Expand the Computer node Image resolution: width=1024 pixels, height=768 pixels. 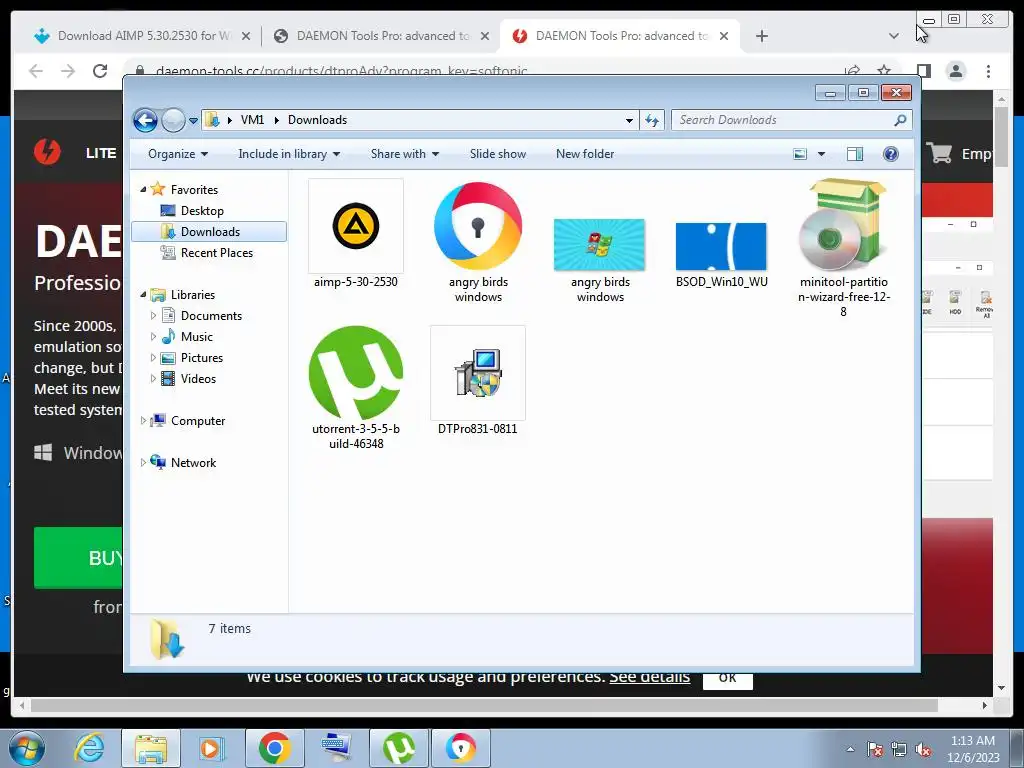143,421
